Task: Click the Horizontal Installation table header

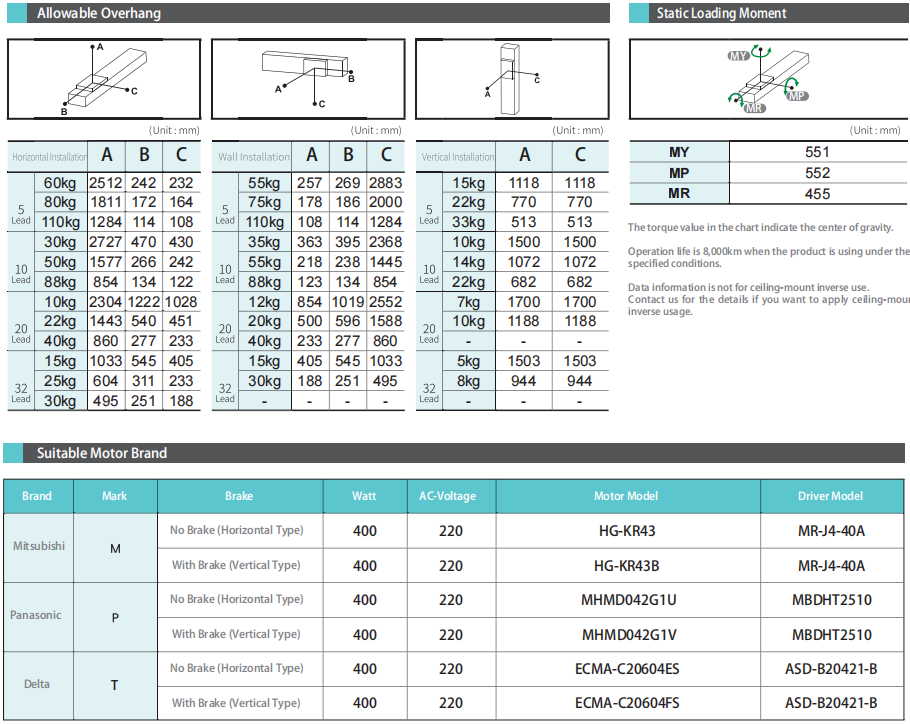Action: 49,157
